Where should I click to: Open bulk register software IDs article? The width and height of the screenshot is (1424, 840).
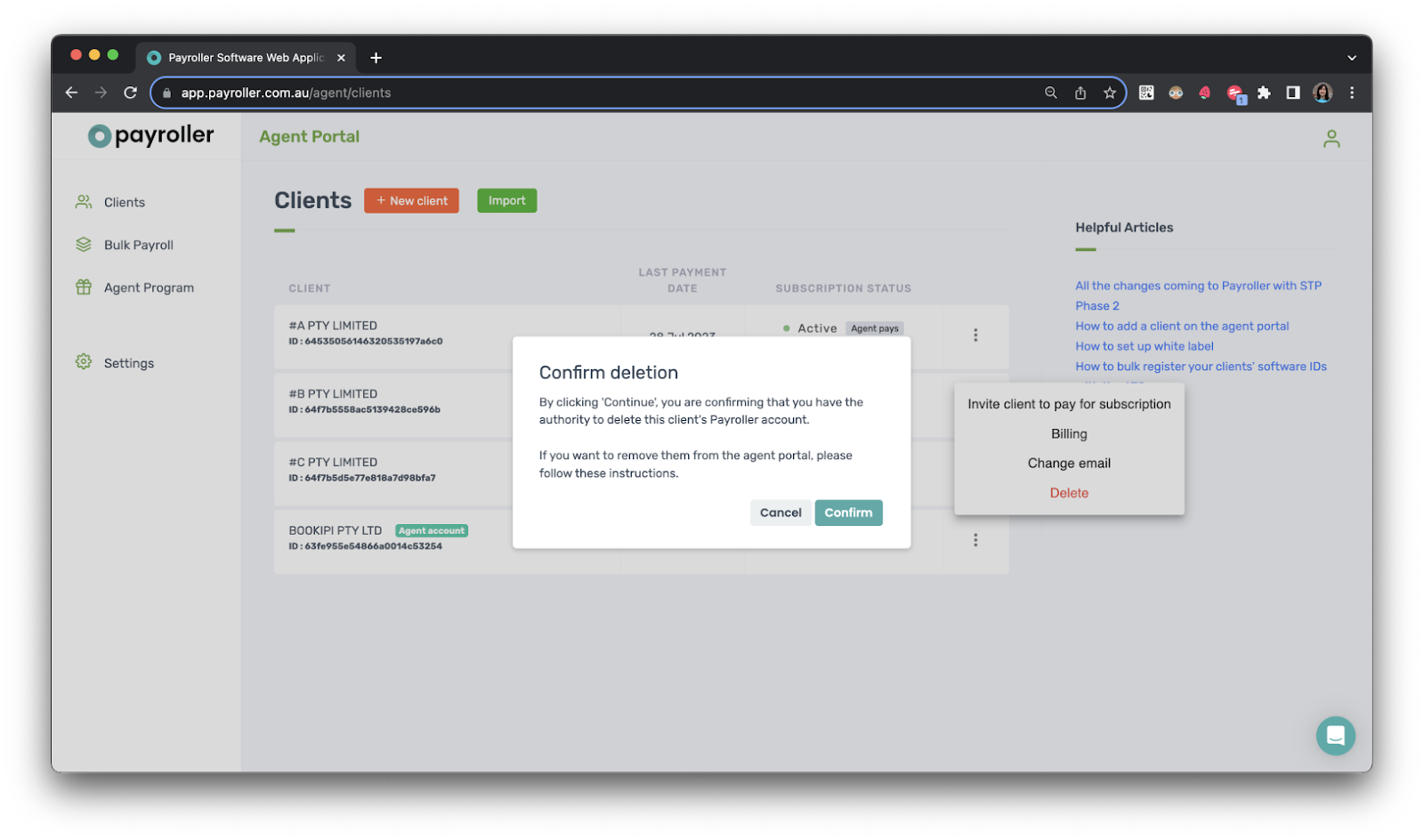tap(1201, 367)
